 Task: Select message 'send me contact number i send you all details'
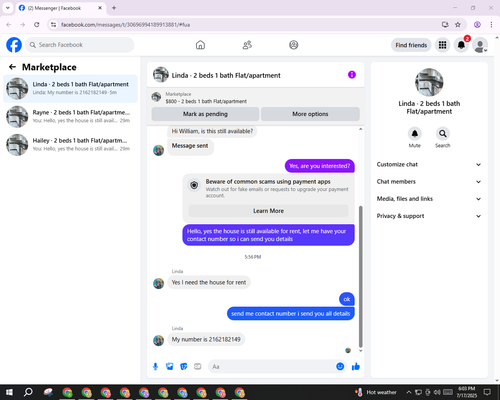[x=291, y=314]
